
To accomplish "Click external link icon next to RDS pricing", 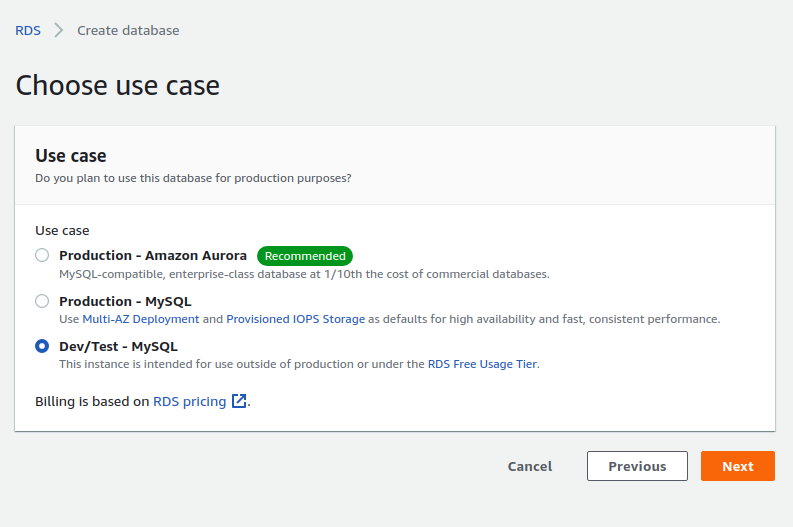I will 239,401.
